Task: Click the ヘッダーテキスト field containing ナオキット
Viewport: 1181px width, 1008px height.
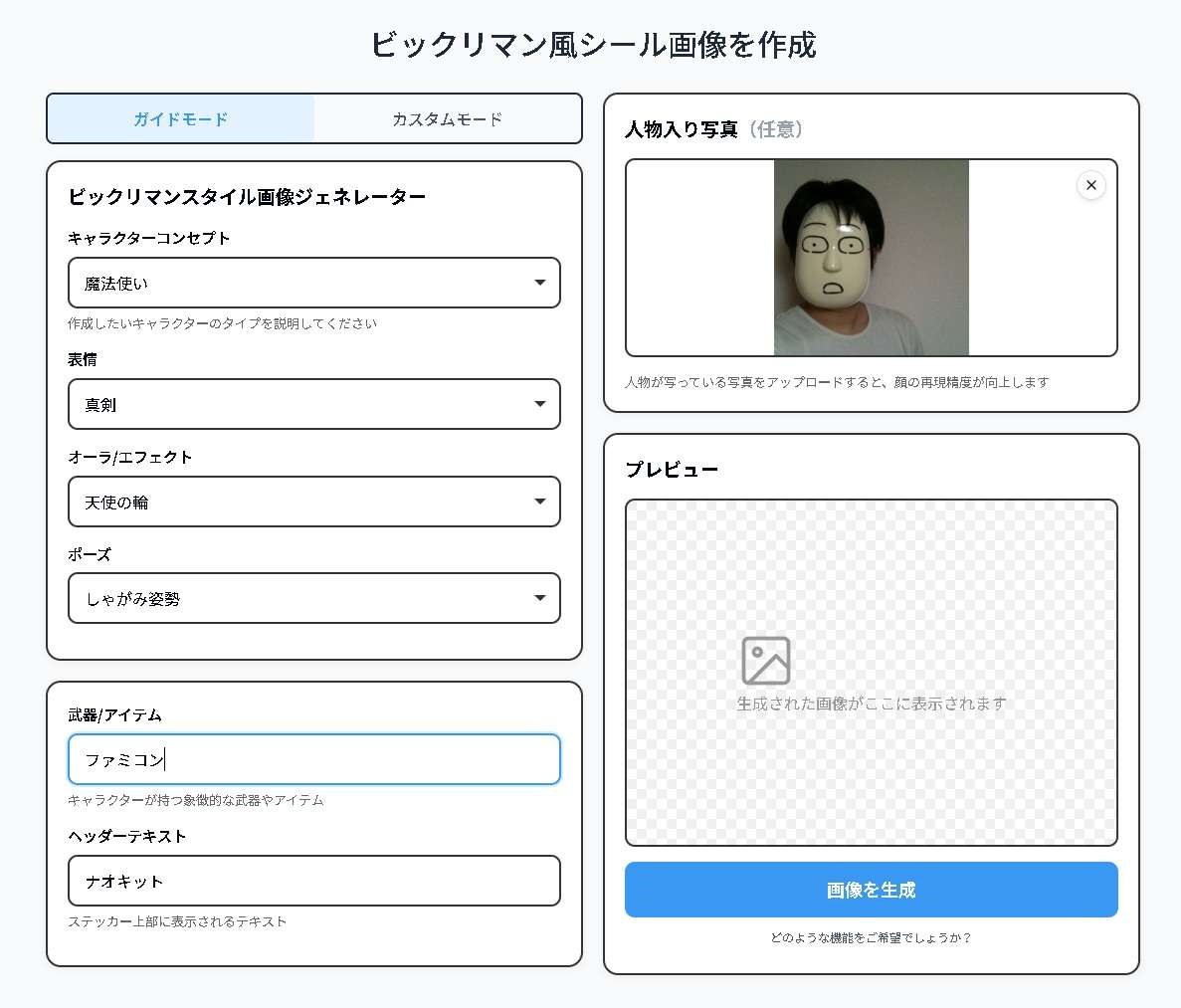Action: 313,882
